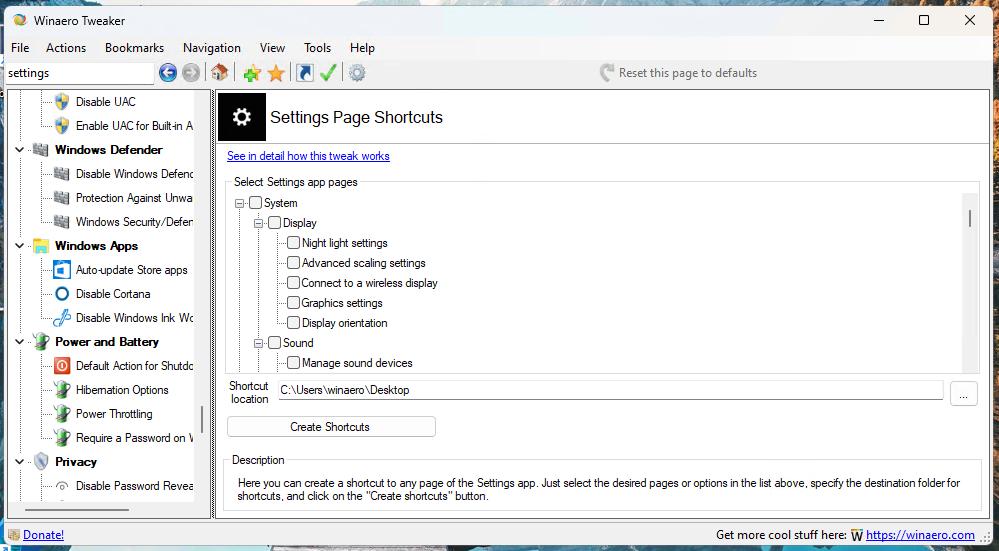This screenshot has height=551, width=999.
Task: Open settings via the toolbar gear icon
Action: (x=357, y=73)
